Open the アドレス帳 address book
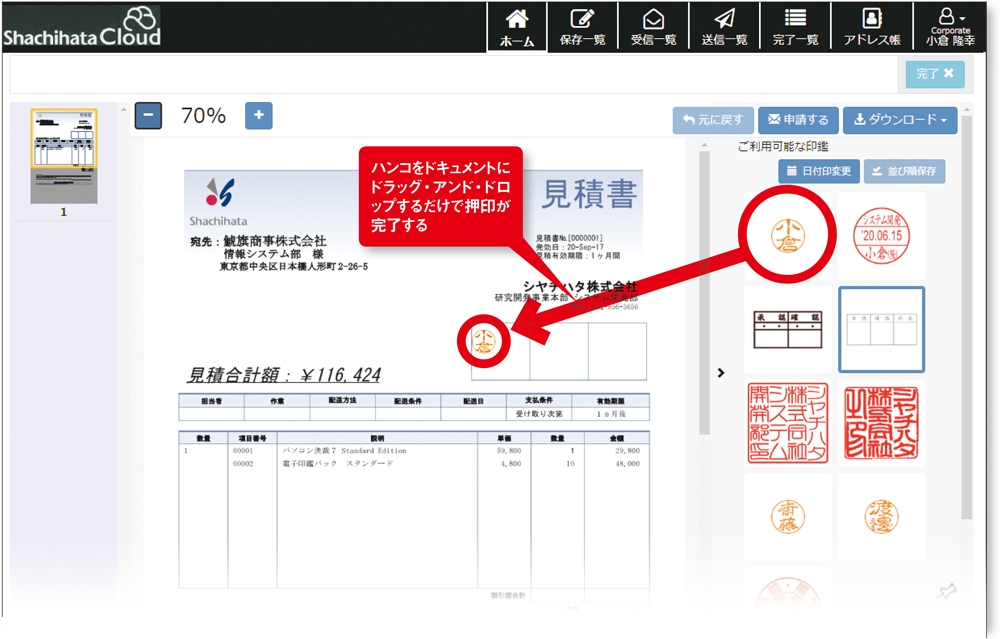Image resolution: width=1000 pixels, height=639 pixels. 871,28
